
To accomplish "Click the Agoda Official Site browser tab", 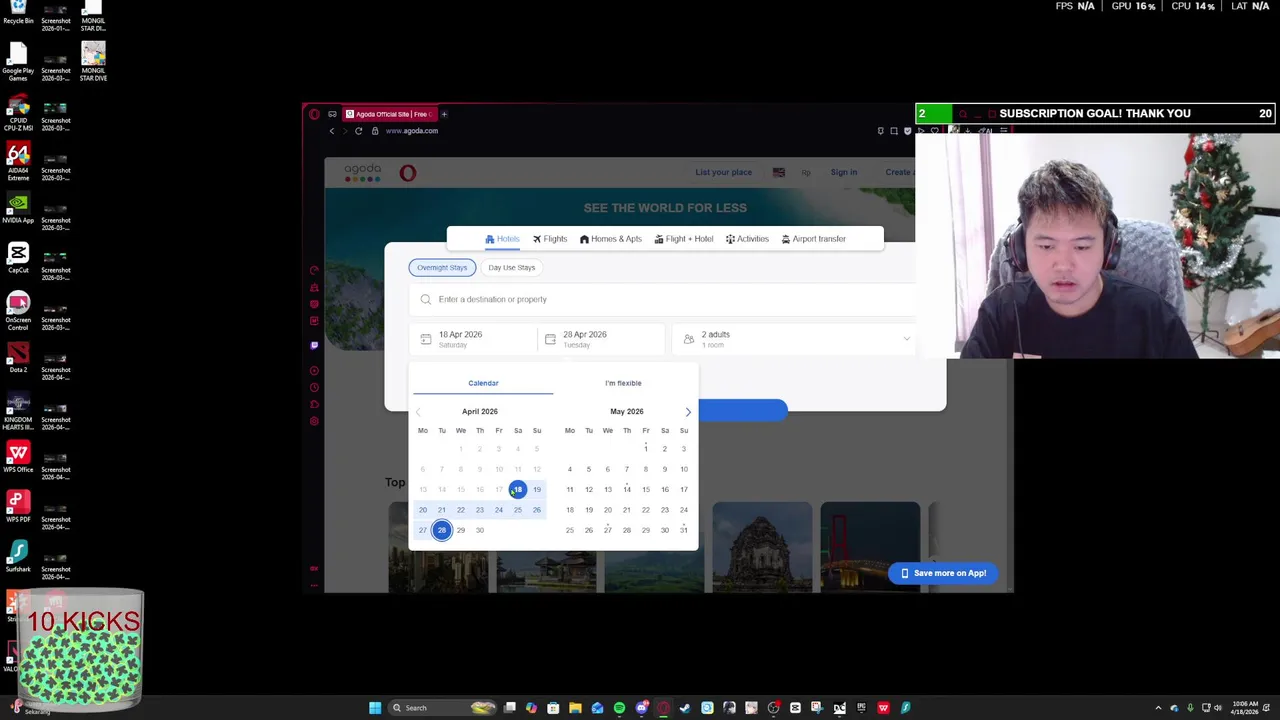I will [391, 114].
